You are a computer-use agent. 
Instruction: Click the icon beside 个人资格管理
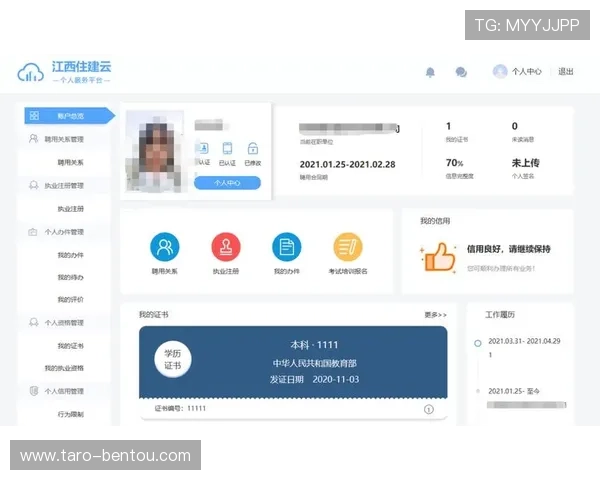pos(34,322)
